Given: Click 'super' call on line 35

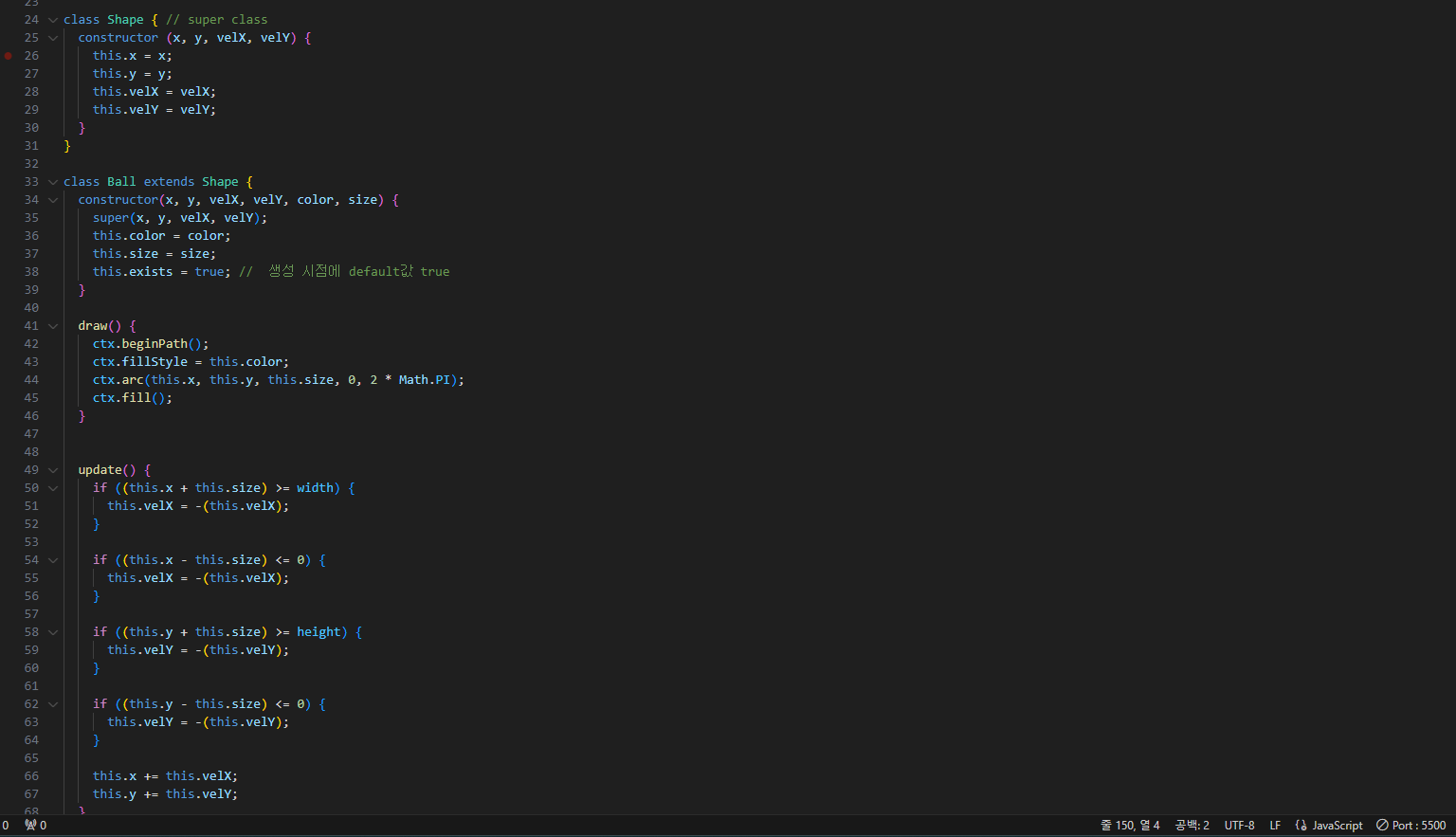Looking at the screenshot, I should [x=111, y=218].
